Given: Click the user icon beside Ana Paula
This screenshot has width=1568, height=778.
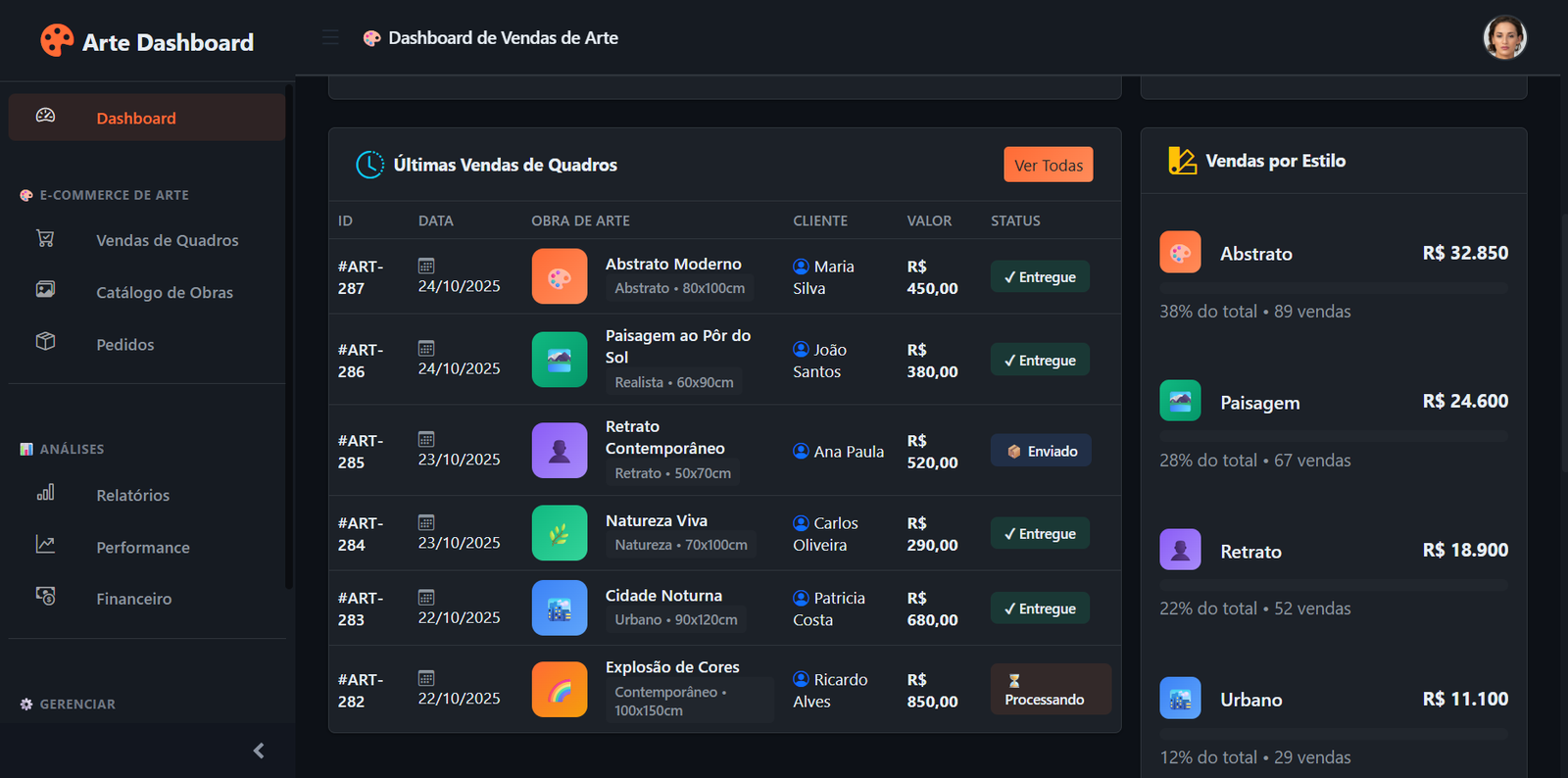Looking at the screenshot, I should point(801,452).
